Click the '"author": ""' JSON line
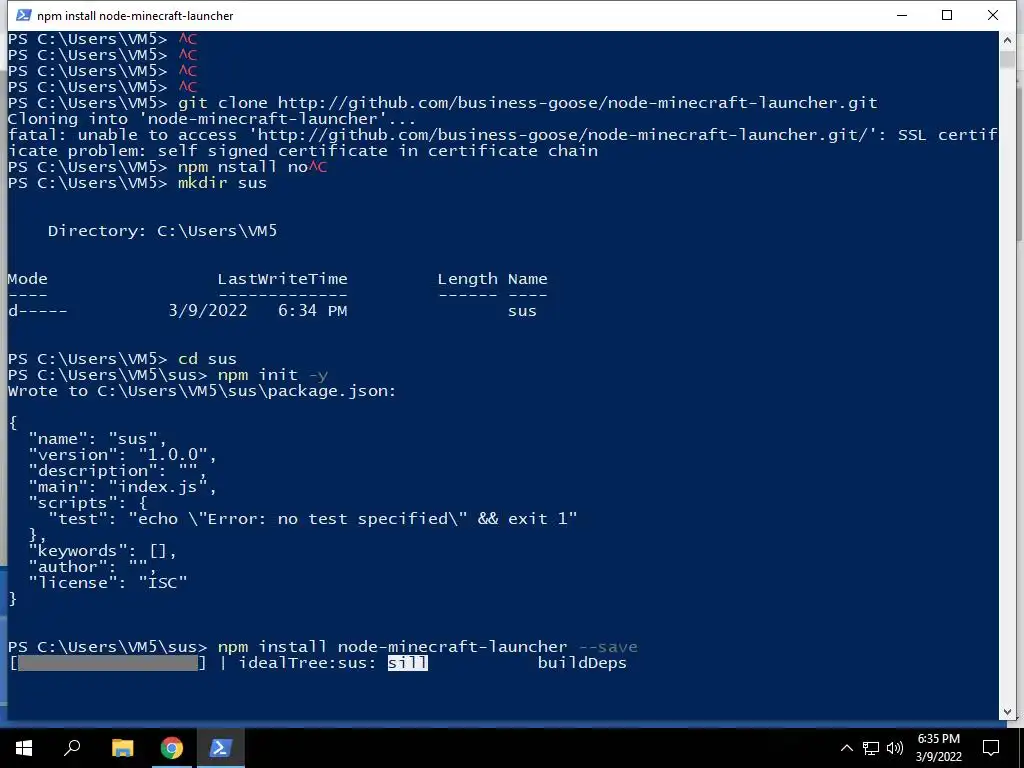 (93, 567)
